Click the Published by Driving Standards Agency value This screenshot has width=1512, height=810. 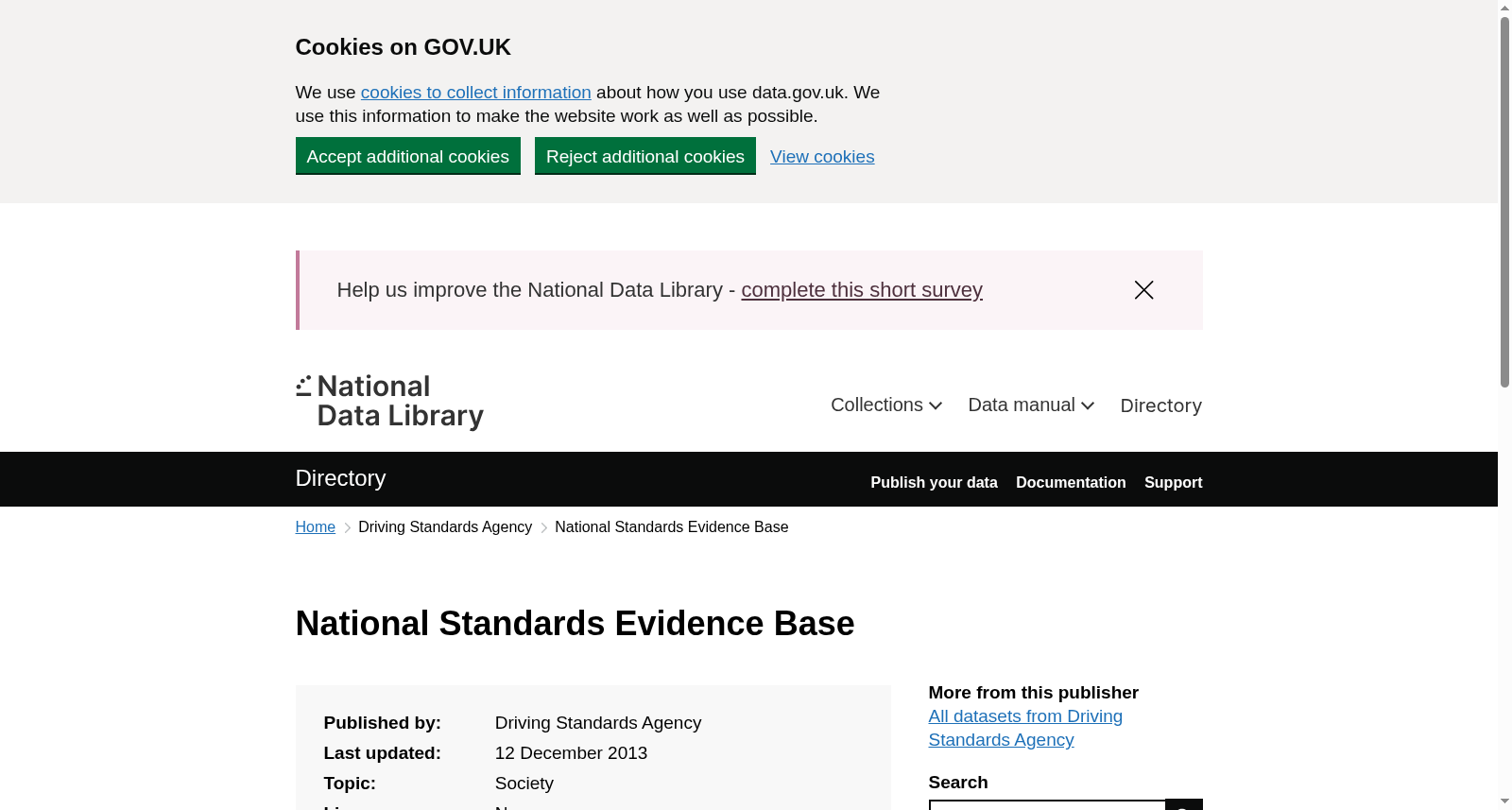tap(598, 723)
